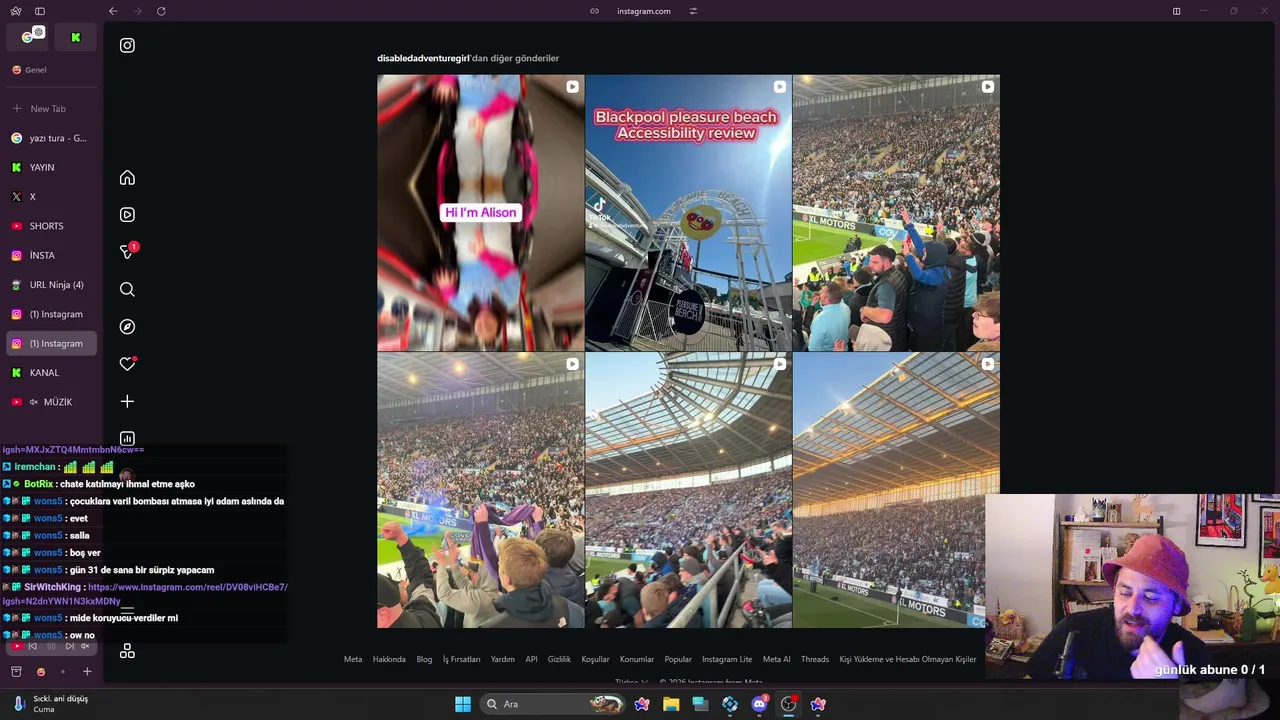1280x720 pixels.
Task: Switch to the KANAL tab
Action: tap(51, 373)
